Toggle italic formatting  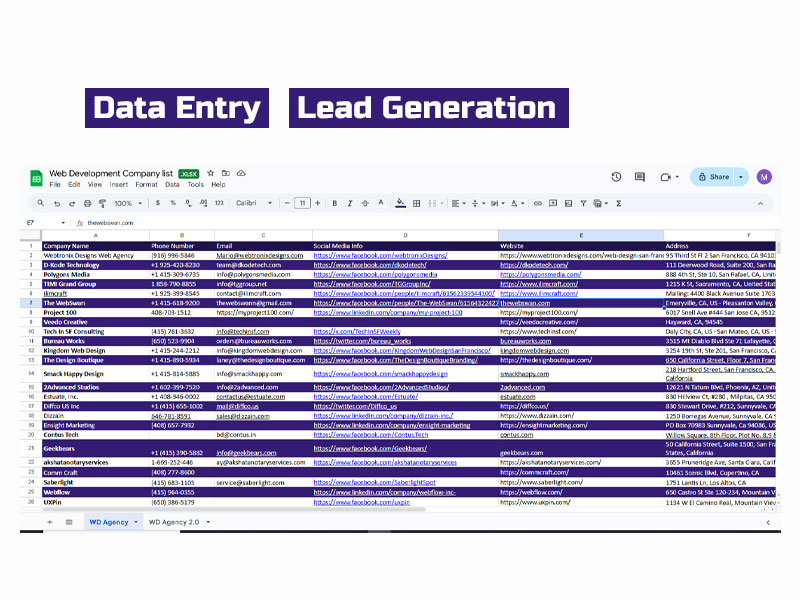click(349, 203)
